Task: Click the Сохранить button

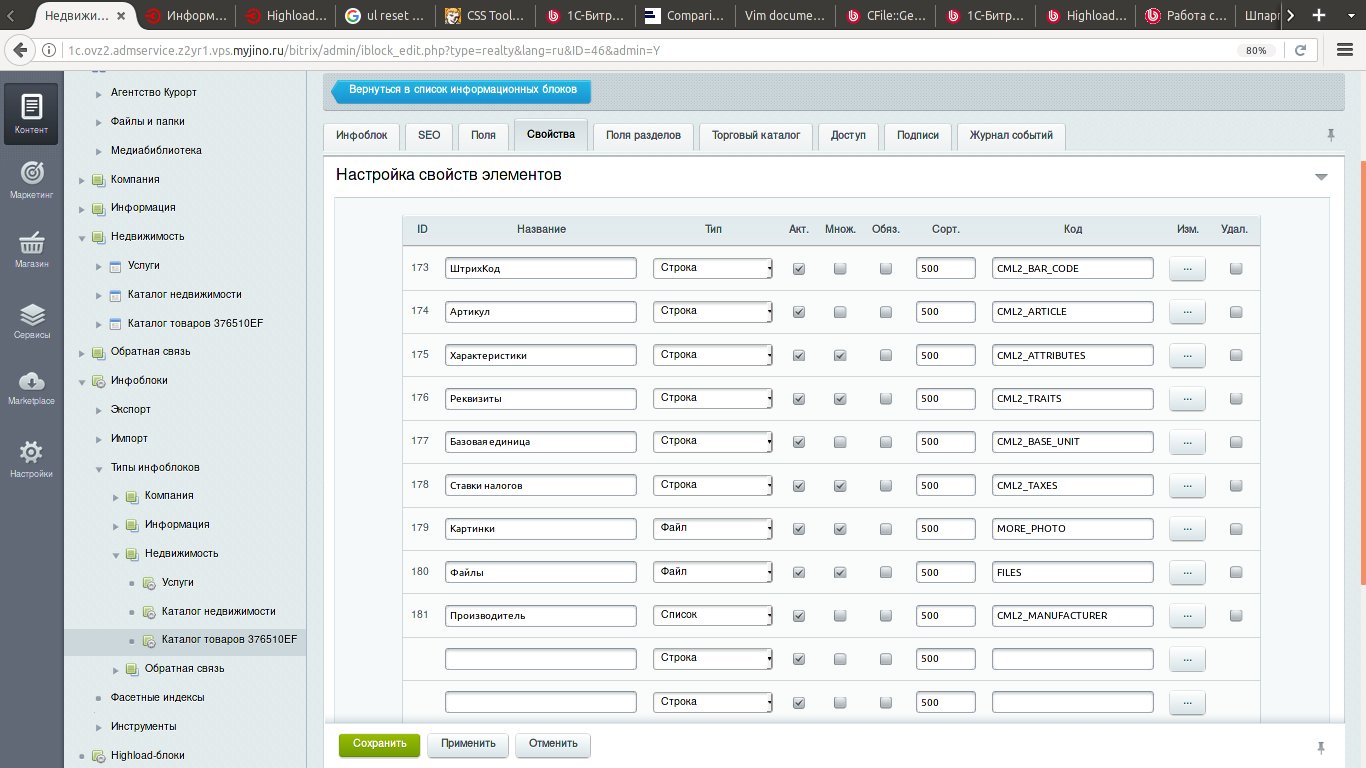Action: click(379, 744)
